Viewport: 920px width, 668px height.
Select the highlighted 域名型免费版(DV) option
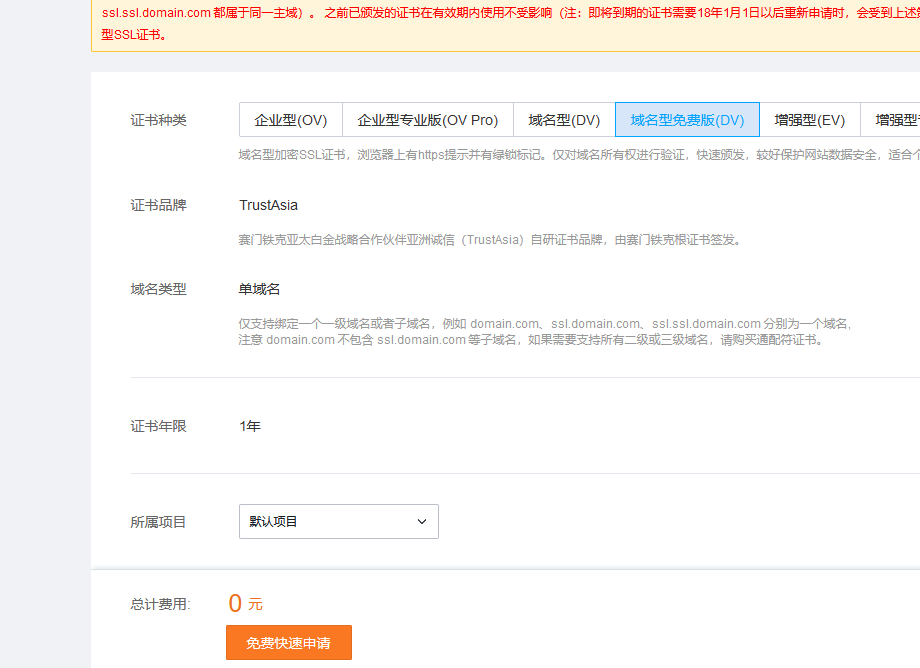pos(687,120)
